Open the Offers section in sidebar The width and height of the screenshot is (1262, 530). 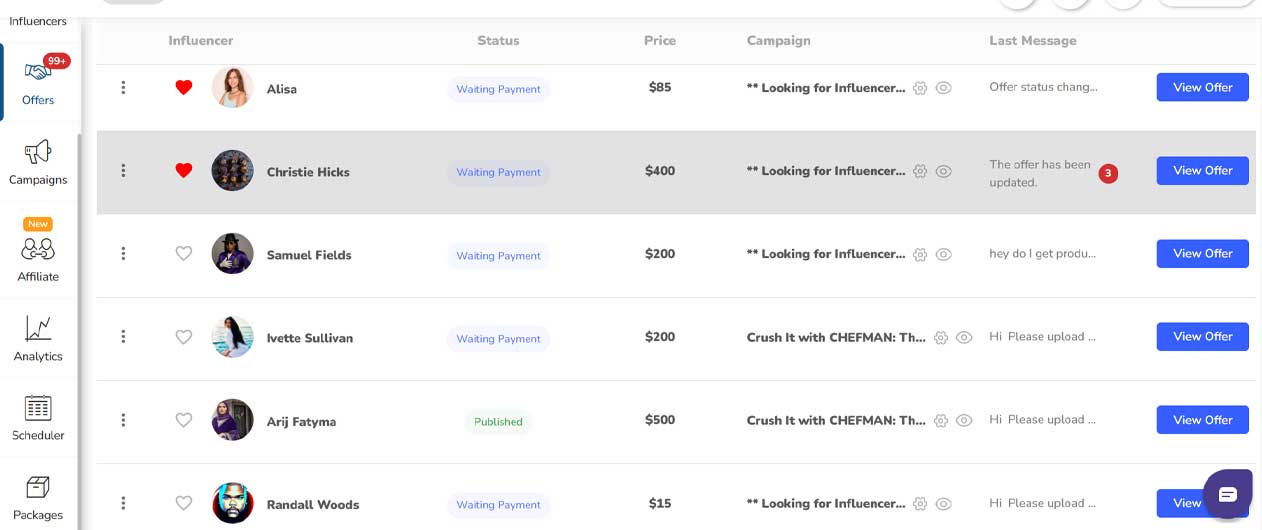point(38,82)
